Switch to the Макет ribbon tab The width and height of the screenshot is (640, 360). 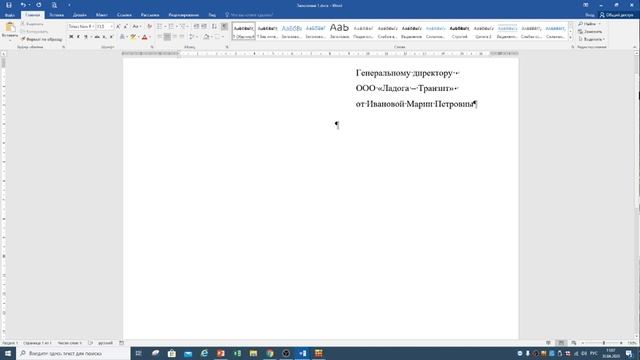pos(102,15)
